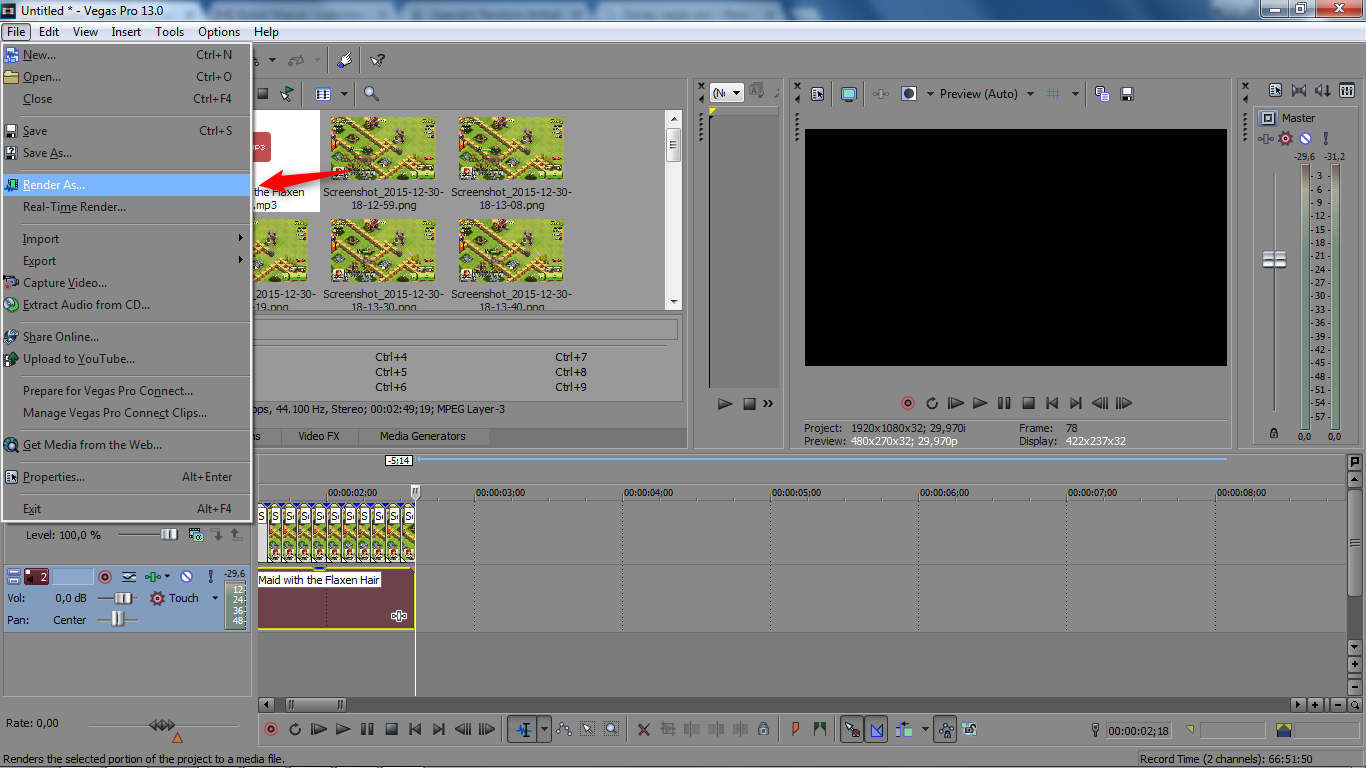
Task: Select Save As... in the File menu
Action: tap(126, 153)
